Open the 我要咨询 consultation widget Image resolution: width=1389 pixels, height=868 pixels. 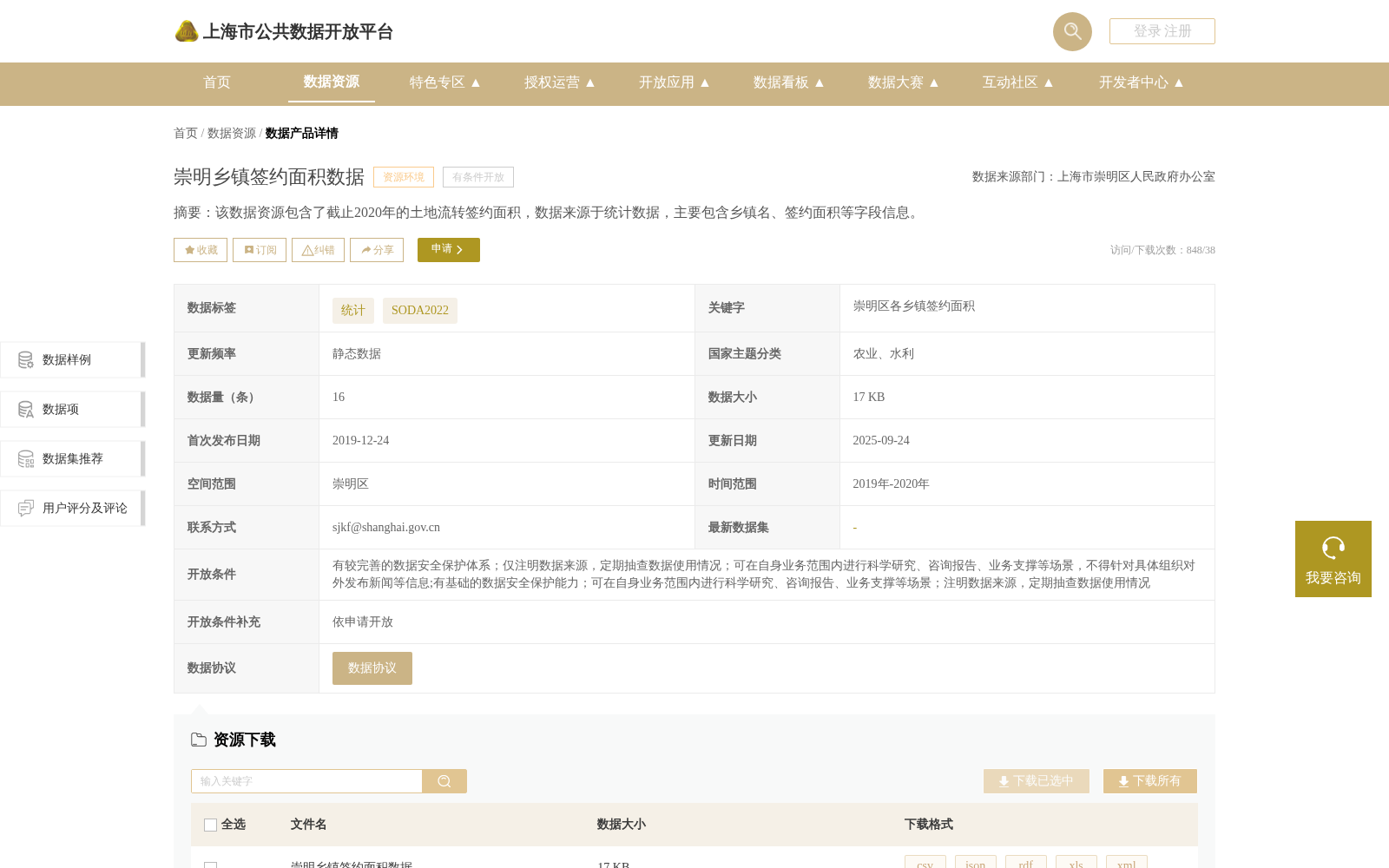pyautogui.click(x=1333, y=559)
